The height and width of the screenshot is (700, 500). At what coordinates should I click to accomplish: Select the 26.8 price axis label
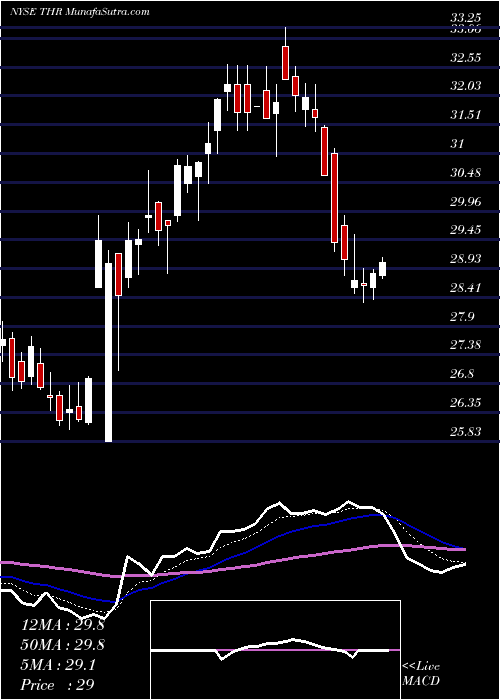tap(462, 374)
